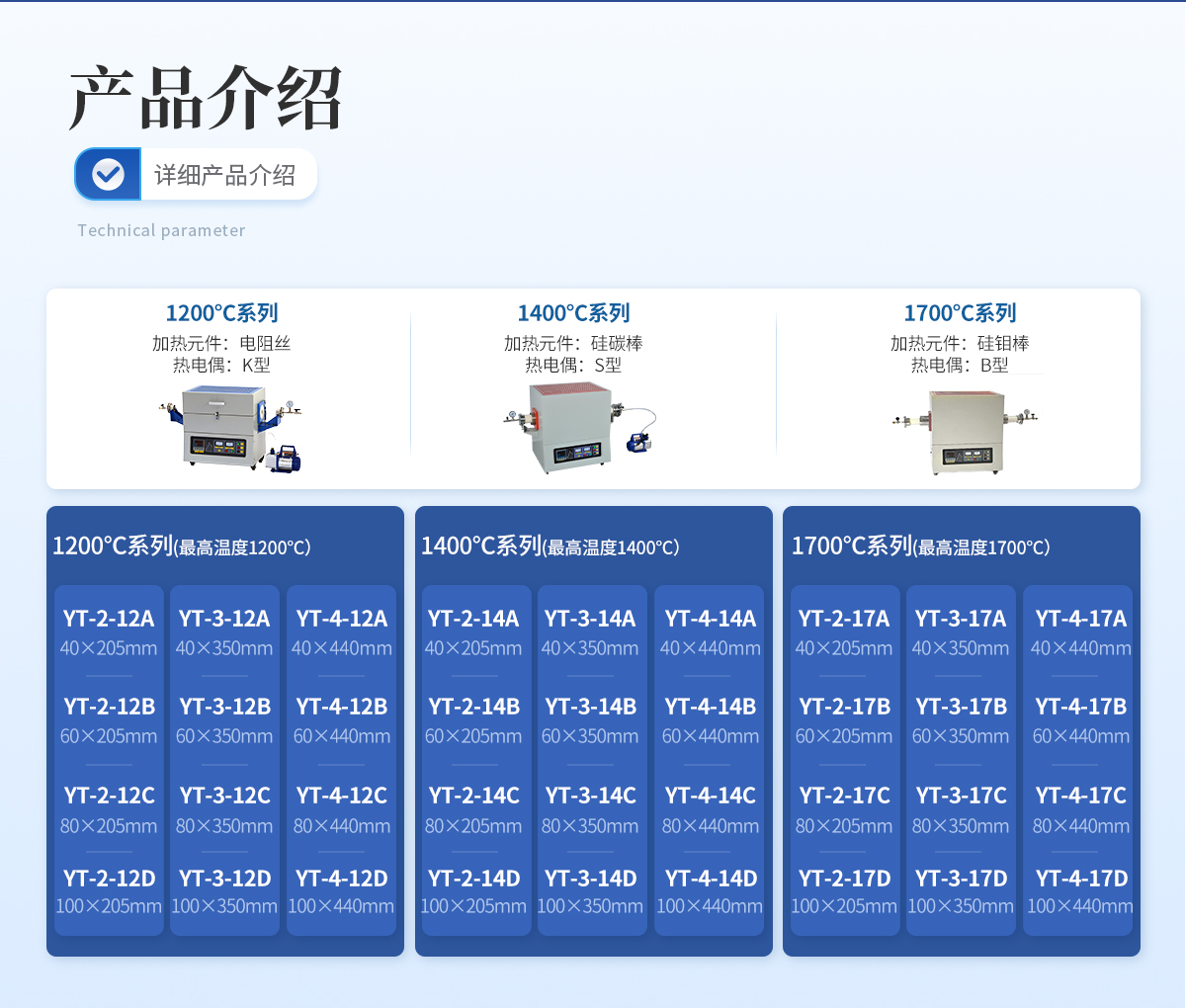
Task: Click 1700°C系列 max temperature panel header
Action: (x=920, y=546)
